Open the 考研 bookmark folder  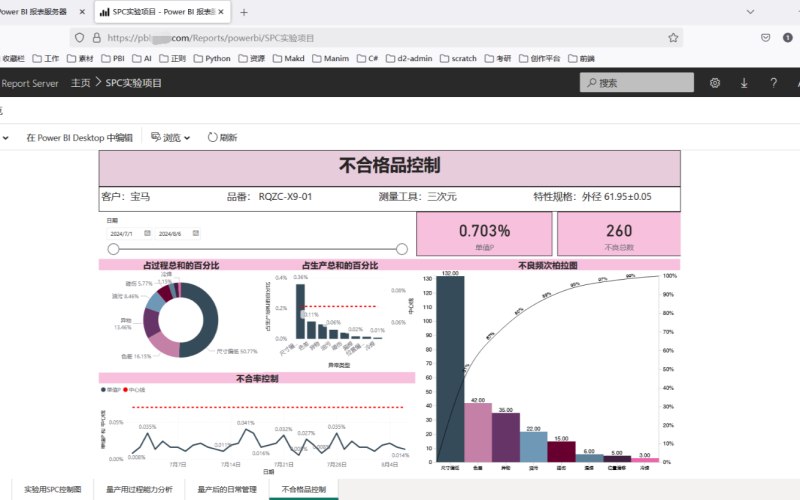498,59
